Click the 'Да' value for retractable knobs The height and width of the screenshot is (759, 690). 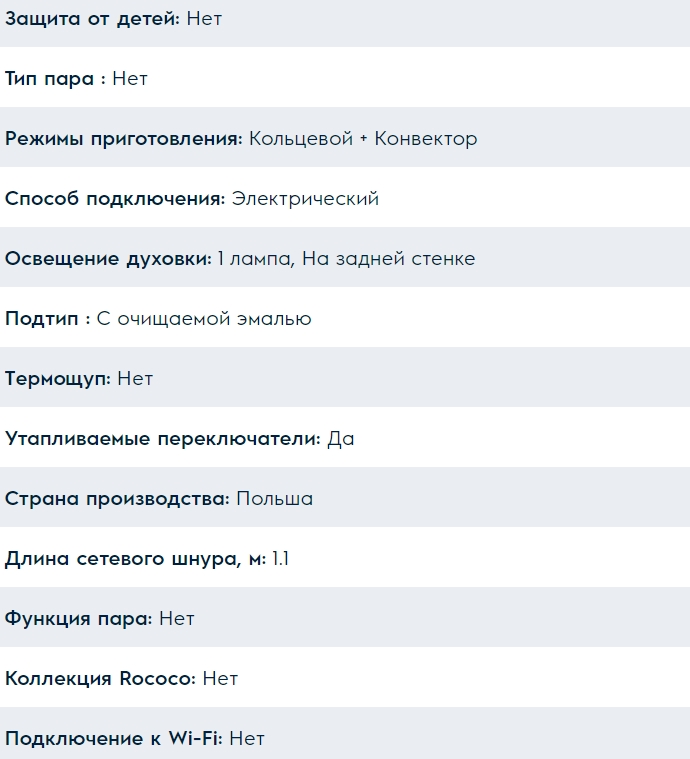tap(341, 439)
